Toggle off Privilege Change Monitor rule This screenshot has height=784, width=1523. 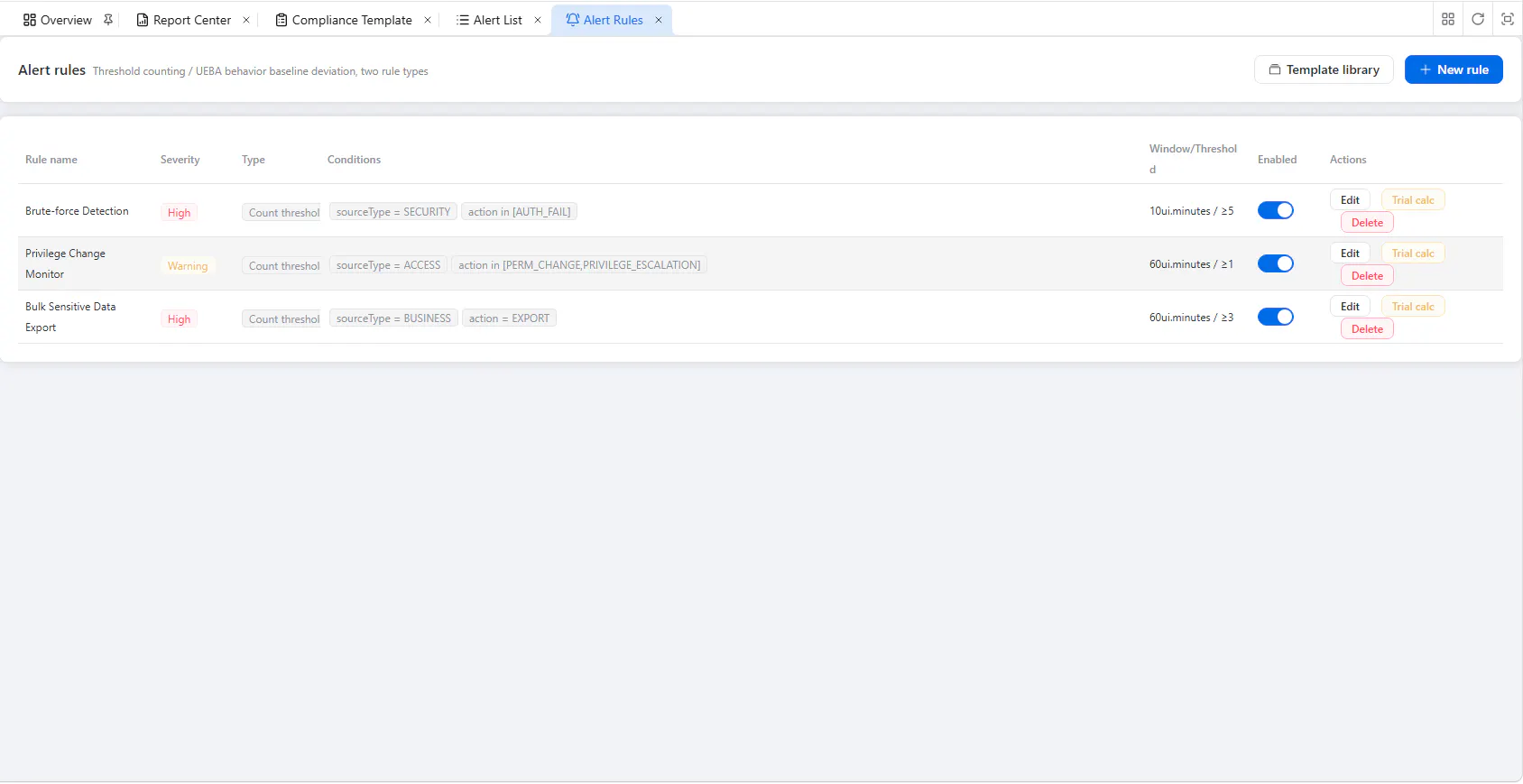[x=1276, y=263]
